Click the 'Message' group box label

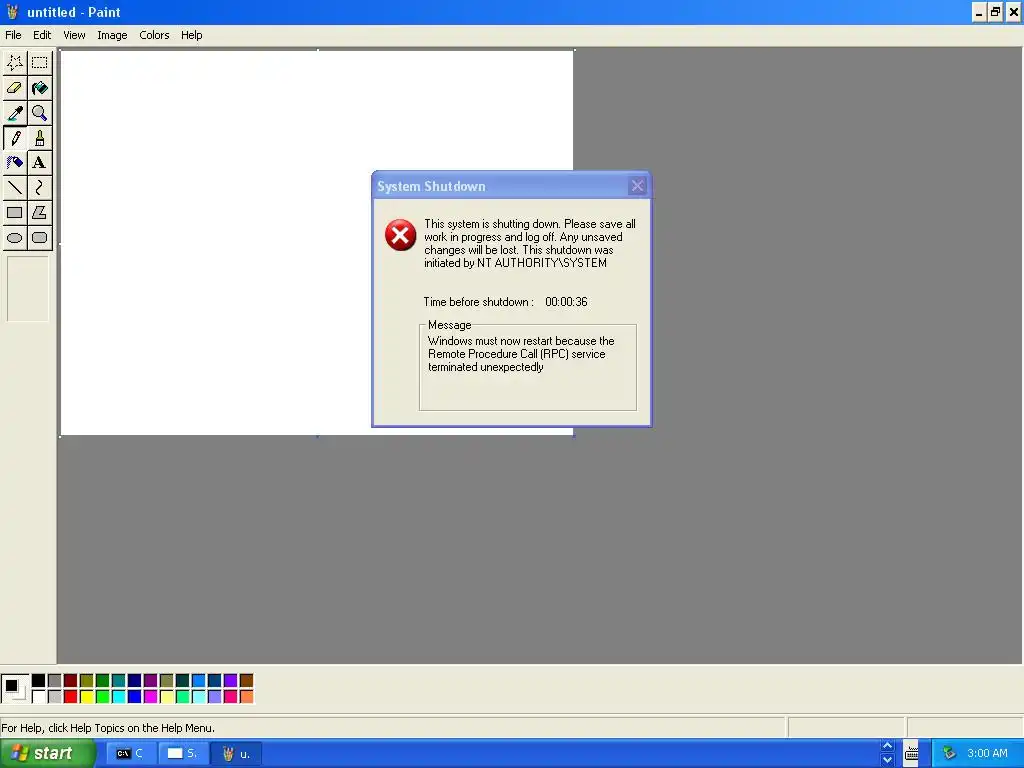click(x=449, y=325)
